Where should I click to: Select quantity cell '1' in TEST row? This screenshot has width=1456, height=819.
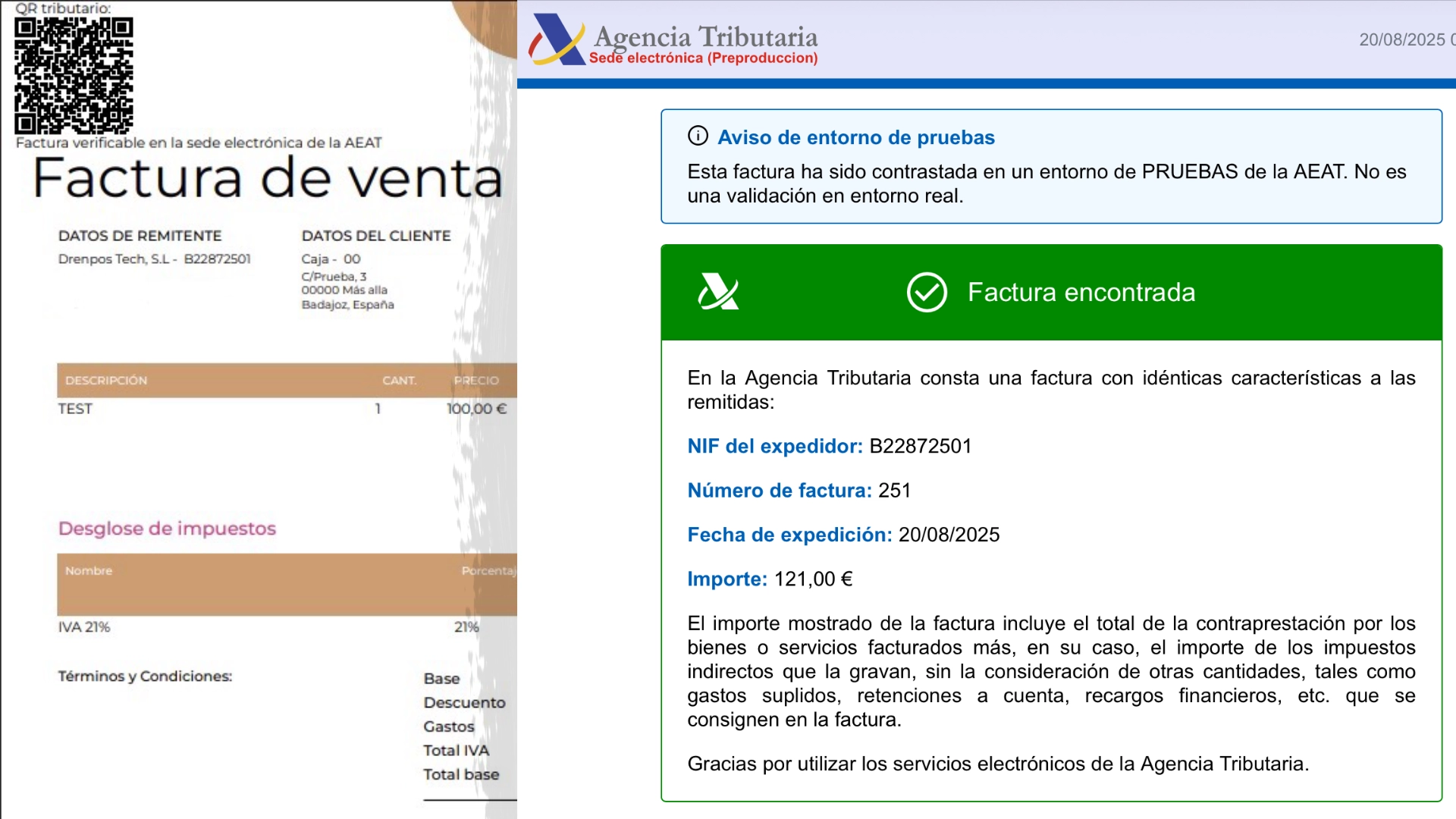click(x=378, y=409)
